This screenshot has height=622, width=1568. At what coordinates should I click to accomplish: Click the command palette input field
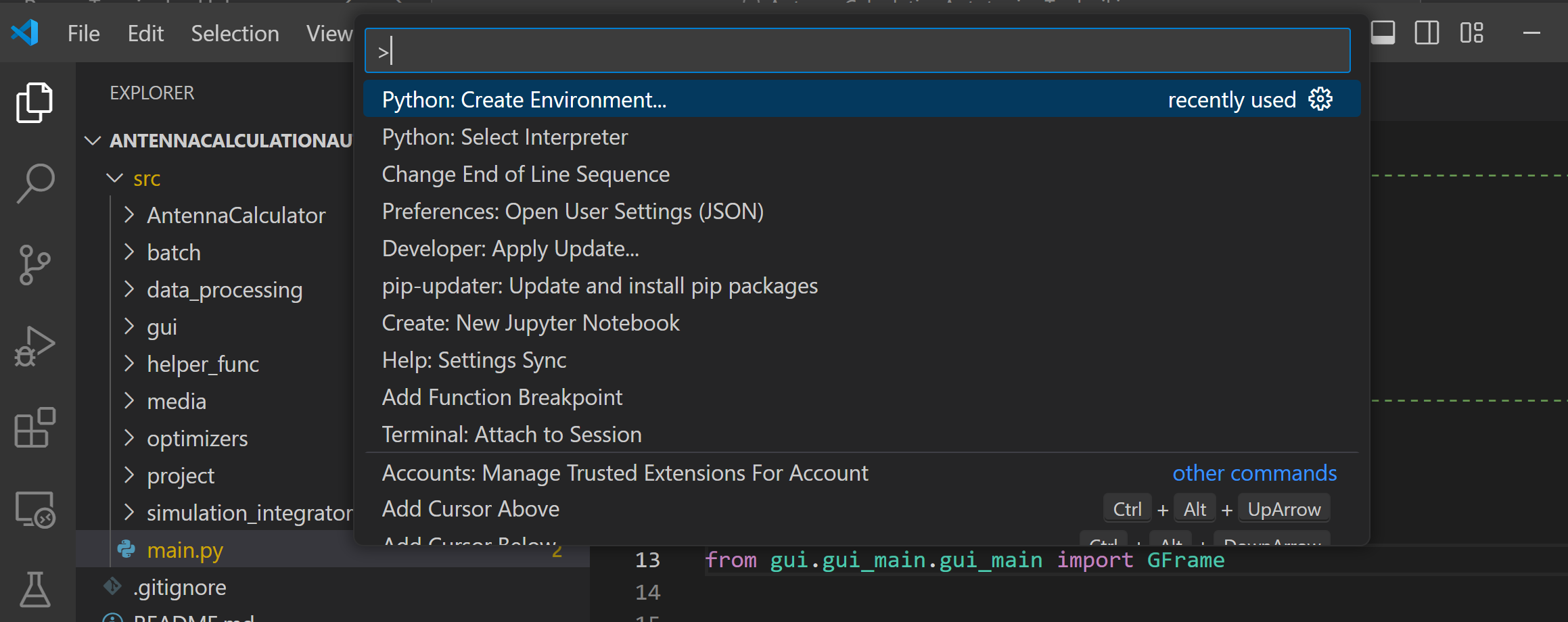[856, 51]
